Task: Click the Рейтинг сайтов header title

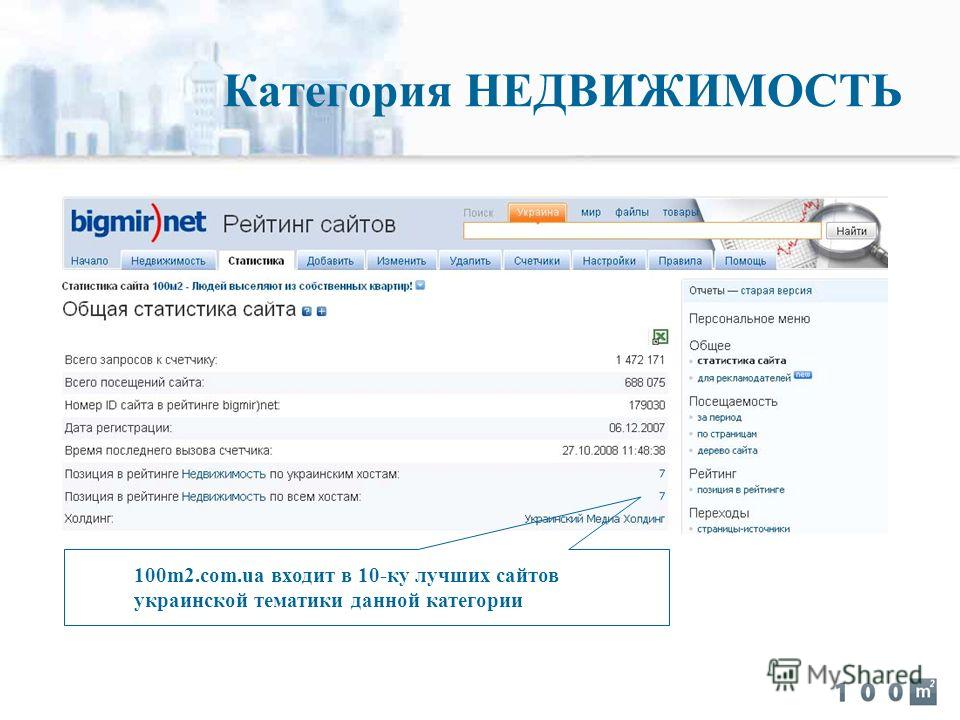Action: [309, 225]
